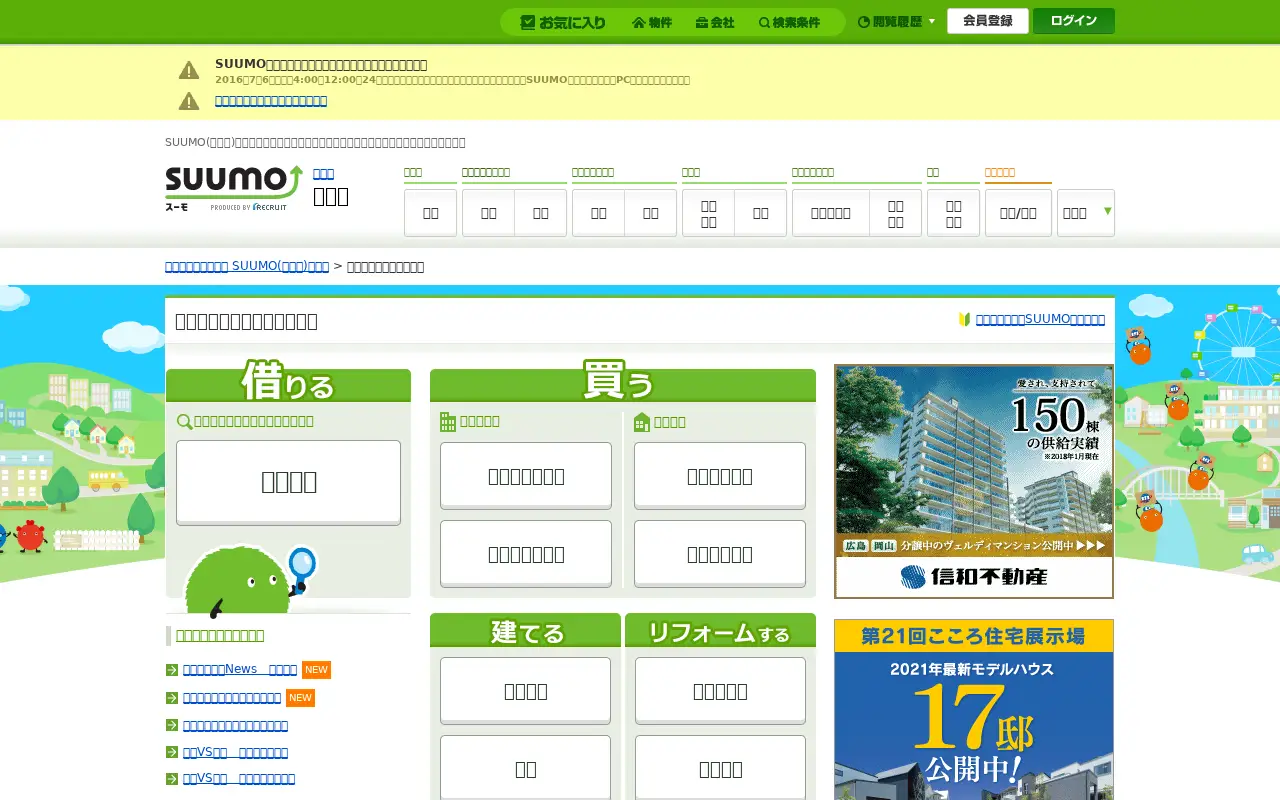The image size is (1280, 800).
Task: Click the small blue link right of SUUMO logo
Action: tap(324, 173)
